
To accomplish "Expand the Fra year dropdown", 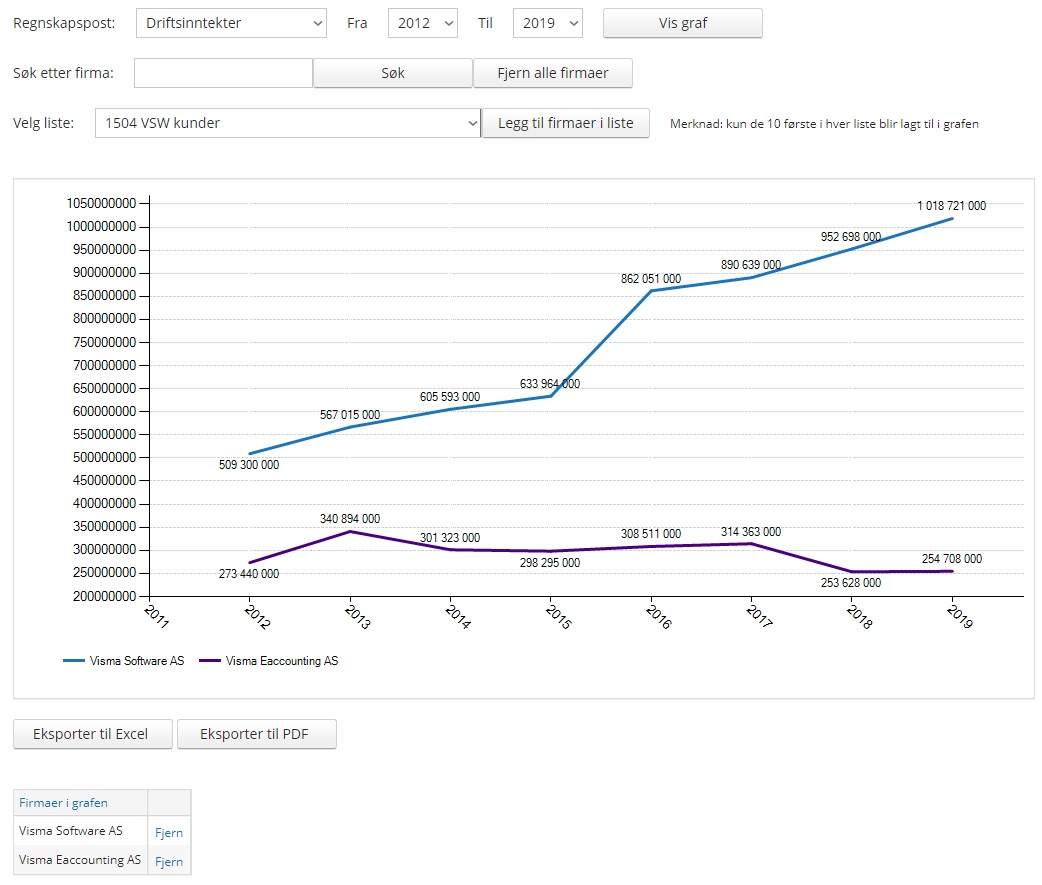I will click(x=422, y=23).
